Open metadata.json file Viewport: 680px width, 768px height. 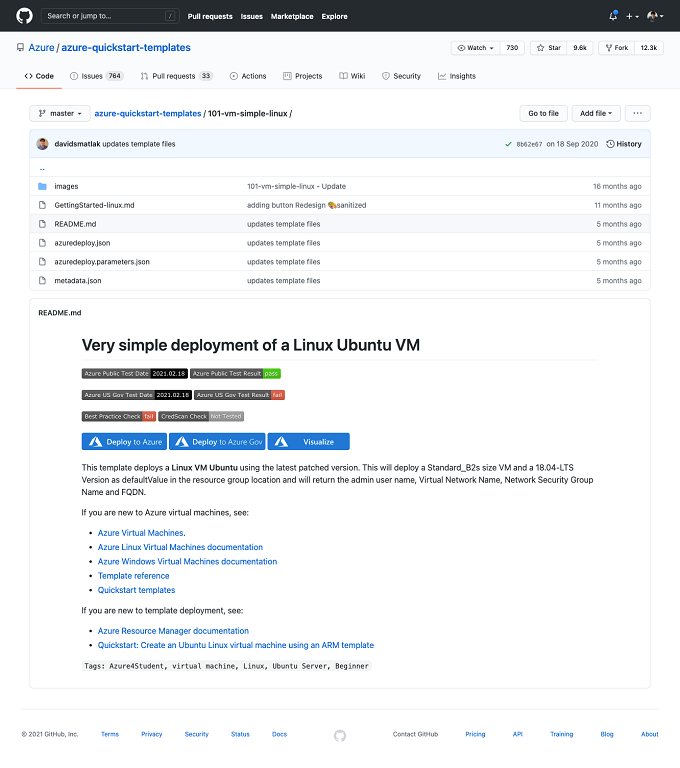point(78,281)
